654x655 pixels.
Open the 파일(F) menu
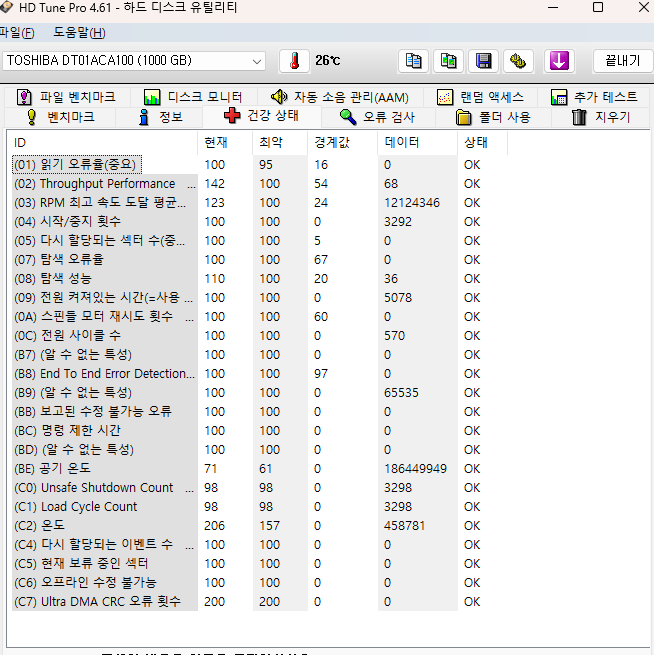tap(17, 33)
